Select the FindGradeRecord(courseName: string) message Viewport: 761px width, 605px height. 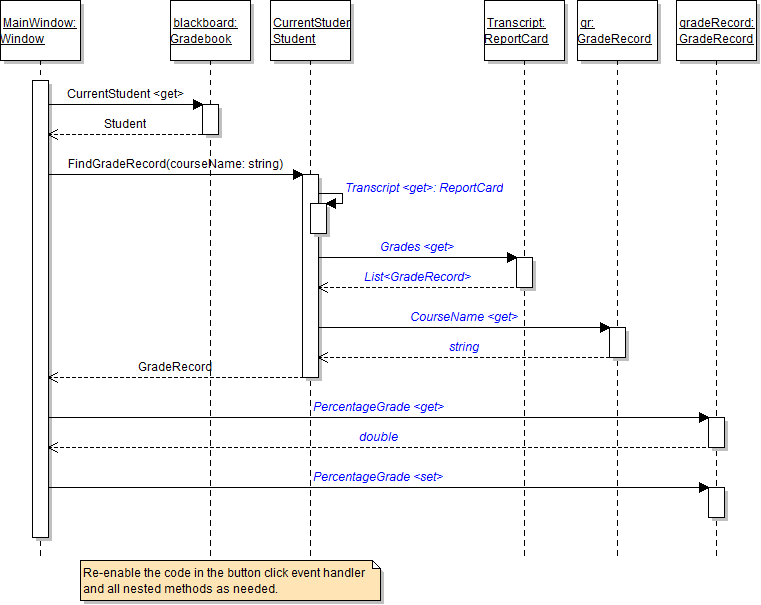pyautogui.click(x=175, y=164)
